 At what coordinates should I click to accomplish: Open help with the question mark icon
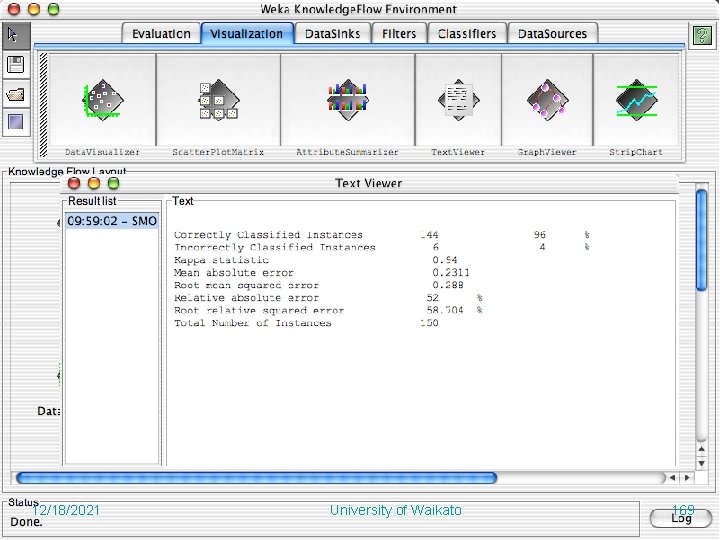click(702, 36)
